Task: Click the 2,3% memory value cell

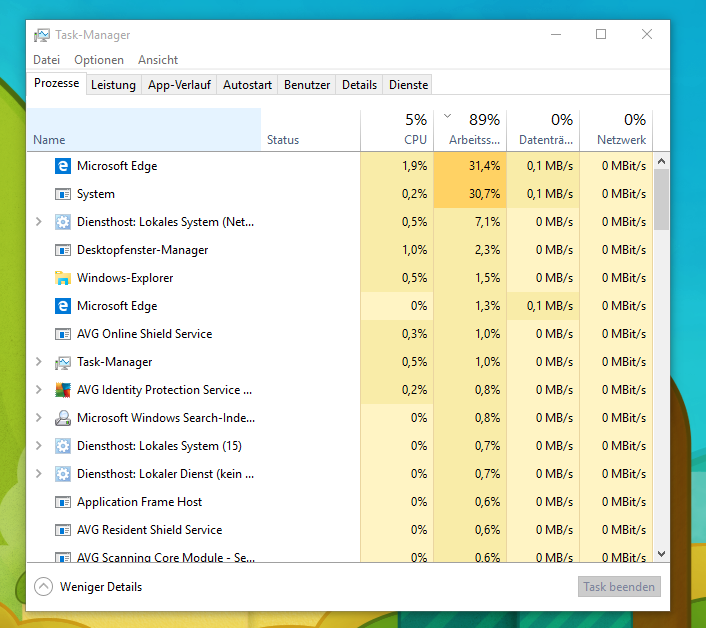Action: [470, 250]
